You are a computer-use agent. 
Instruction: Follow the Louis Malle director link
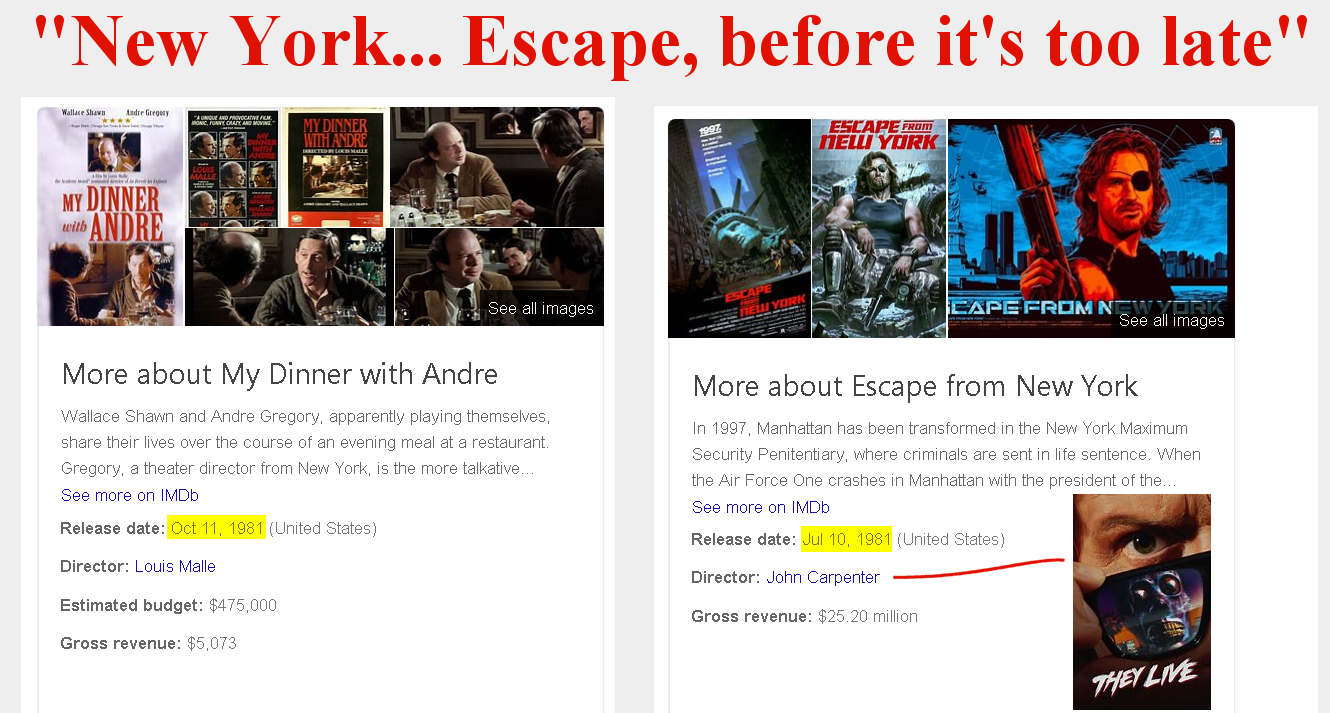pyautogui.click(x=175, y=566)
